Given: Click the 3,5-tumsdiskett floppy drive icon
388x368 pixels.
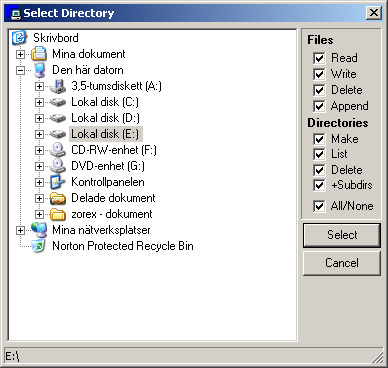Looking at the screenshot, I should [x=58, y=86].
